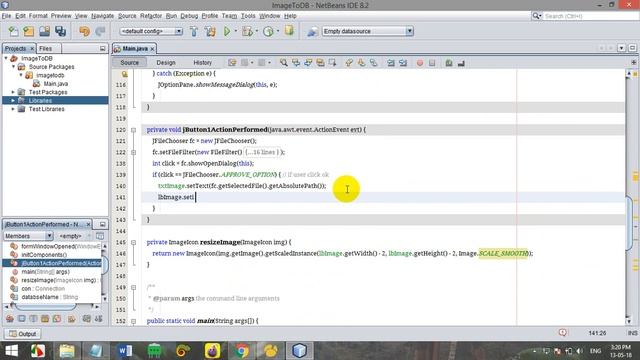640x360 pixels.
Task: Open the Members dropdown in Navigator
Action: click(49, 236)
